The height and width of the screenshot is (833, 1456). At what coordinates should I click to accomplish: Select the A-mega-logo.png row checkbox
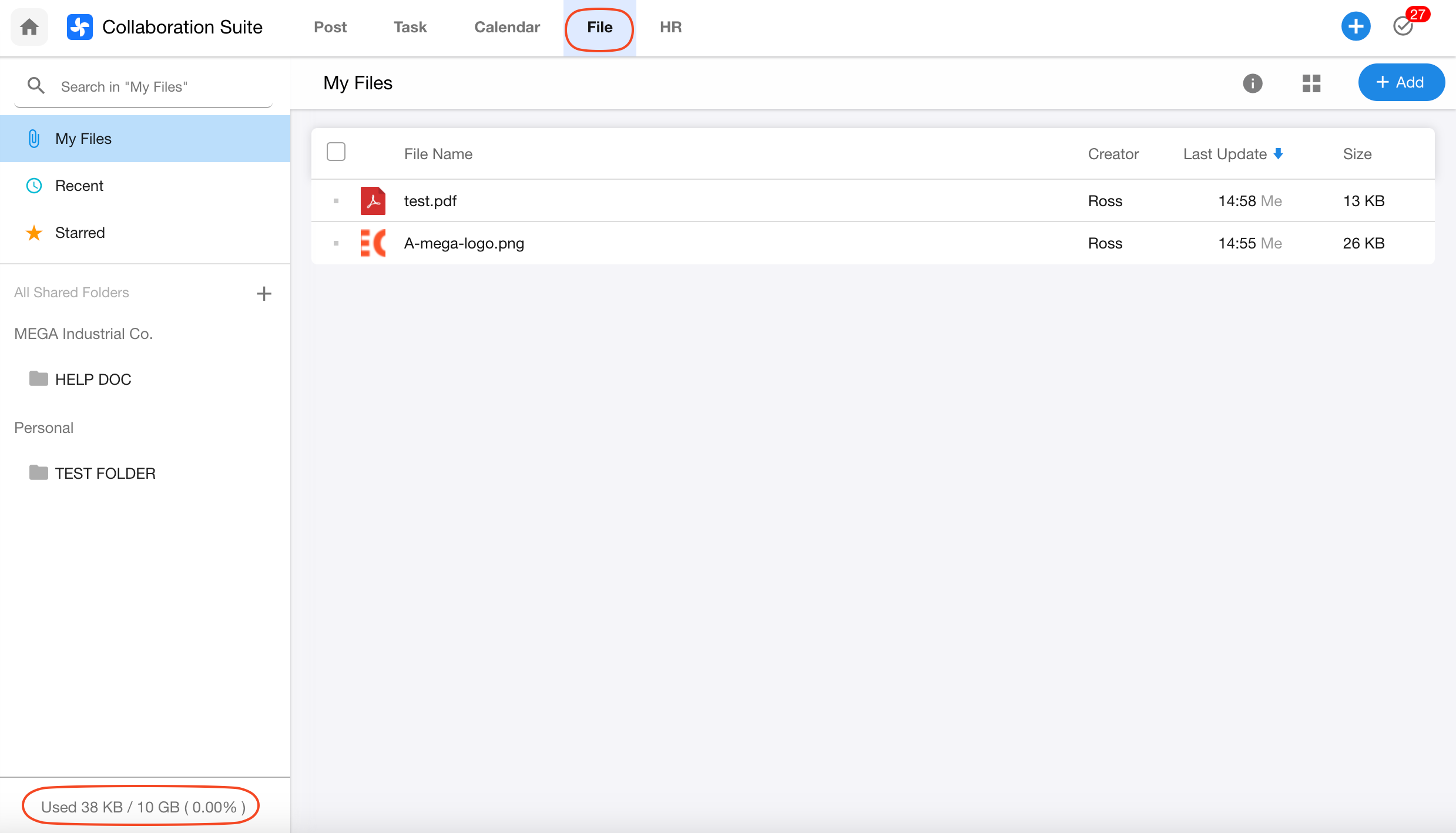pyautogui.click(x=336, y=243)
